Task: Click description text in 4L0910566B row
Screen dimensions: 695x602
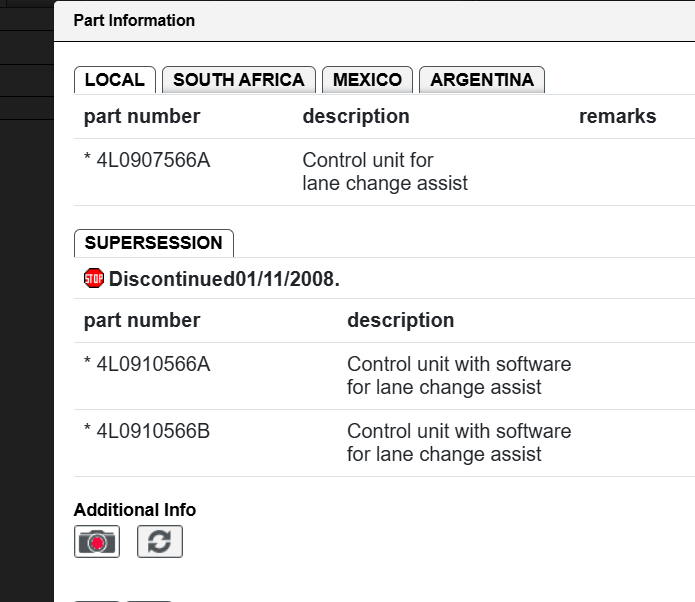Action: pyautogui.click(x=459, y=442)
